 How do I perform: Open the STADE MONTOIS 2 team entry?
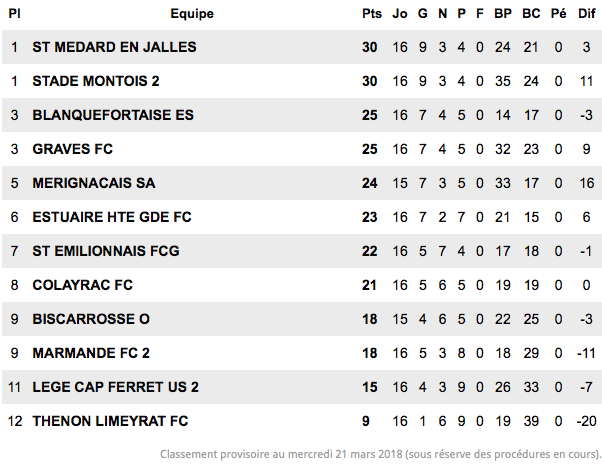click(x=96, y=81)
